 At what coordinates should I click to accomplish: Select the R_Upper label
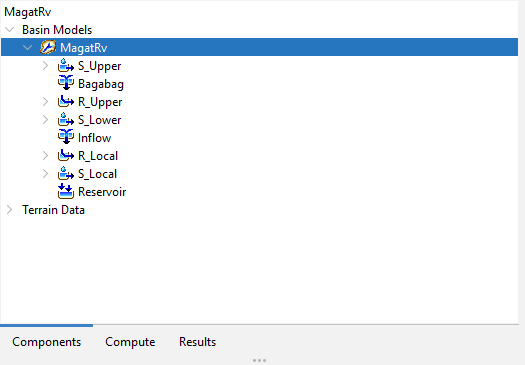click(x=100, y=102)
